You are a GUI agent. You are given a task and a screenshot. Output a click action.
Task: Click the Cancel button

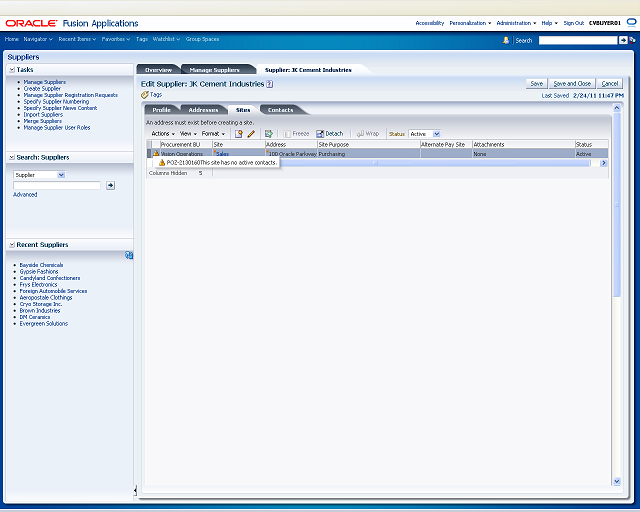pyautogui.click(x=609, y=84)
